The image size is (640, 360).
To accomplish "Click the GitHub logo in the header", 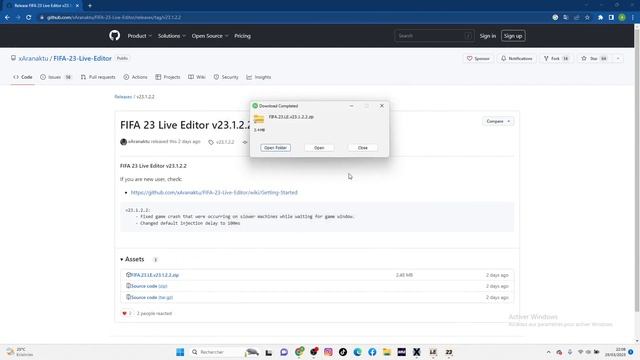I will 115,36.
